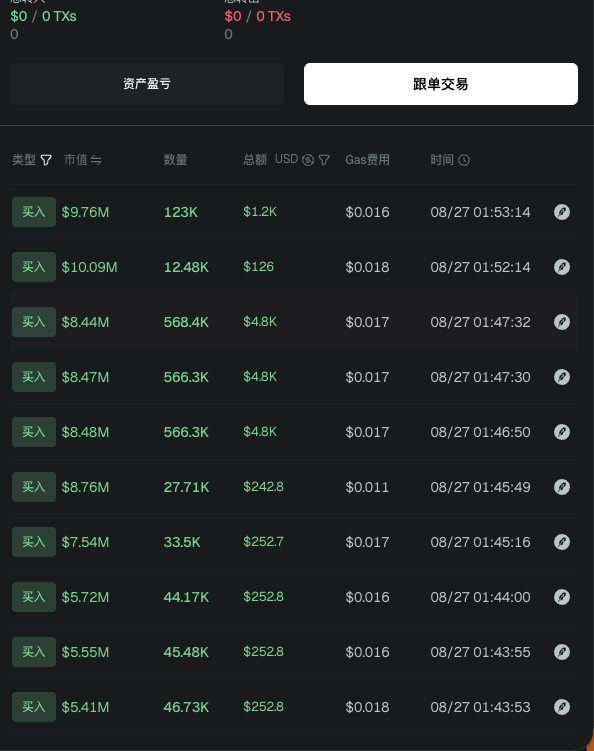Click the 时间 column header label
This screenshot has width=594, height=751.
442,160
